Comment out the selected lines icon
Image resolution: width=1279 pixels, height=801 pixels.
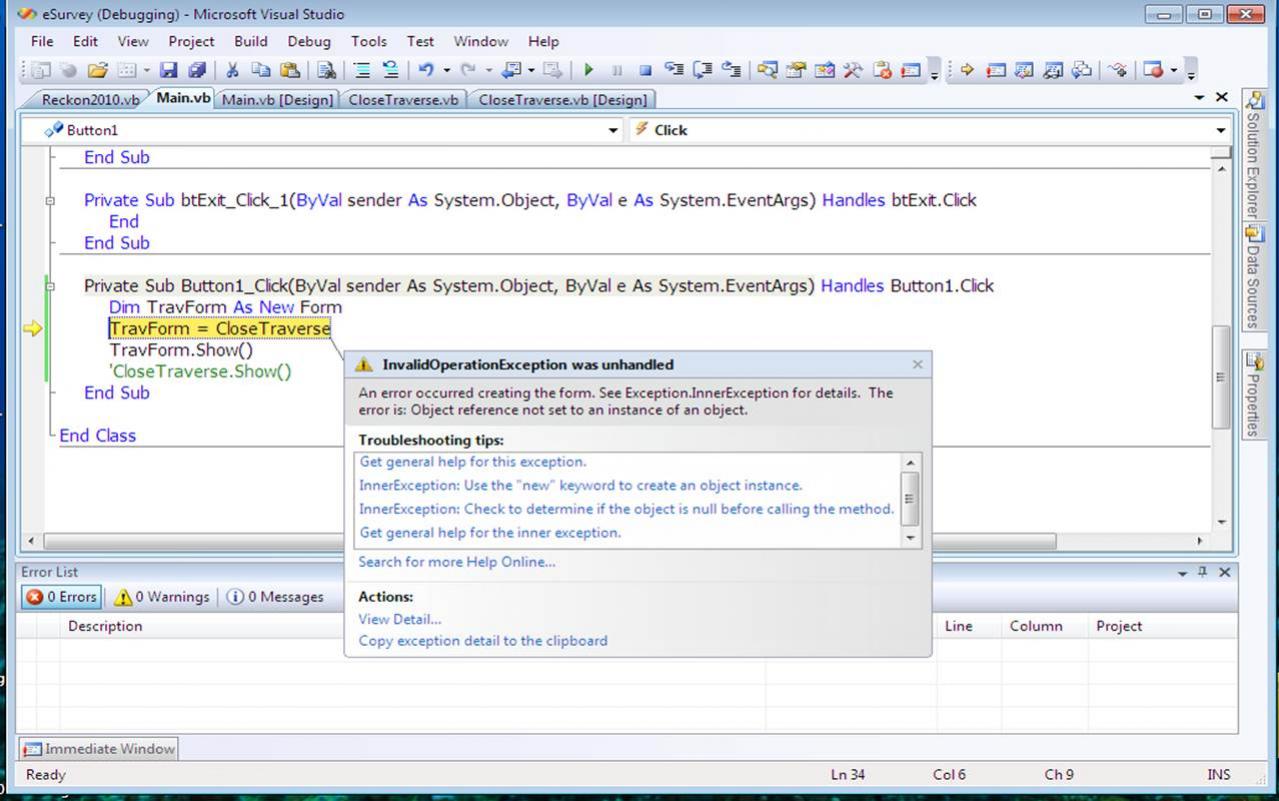(362, 70)
